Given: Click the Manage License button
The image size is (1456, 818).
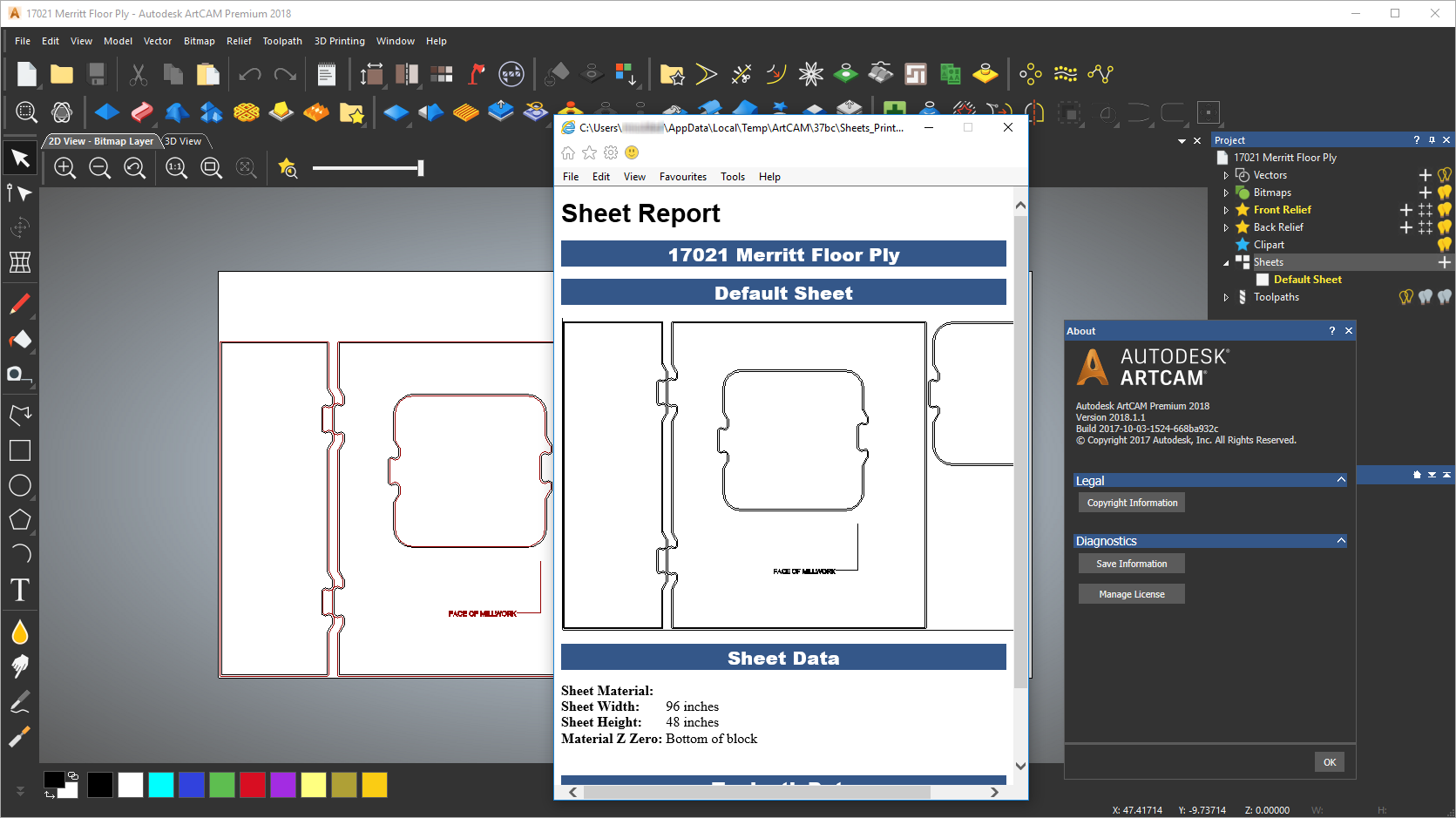Looking at the screenshot, I should point(1131,593).
